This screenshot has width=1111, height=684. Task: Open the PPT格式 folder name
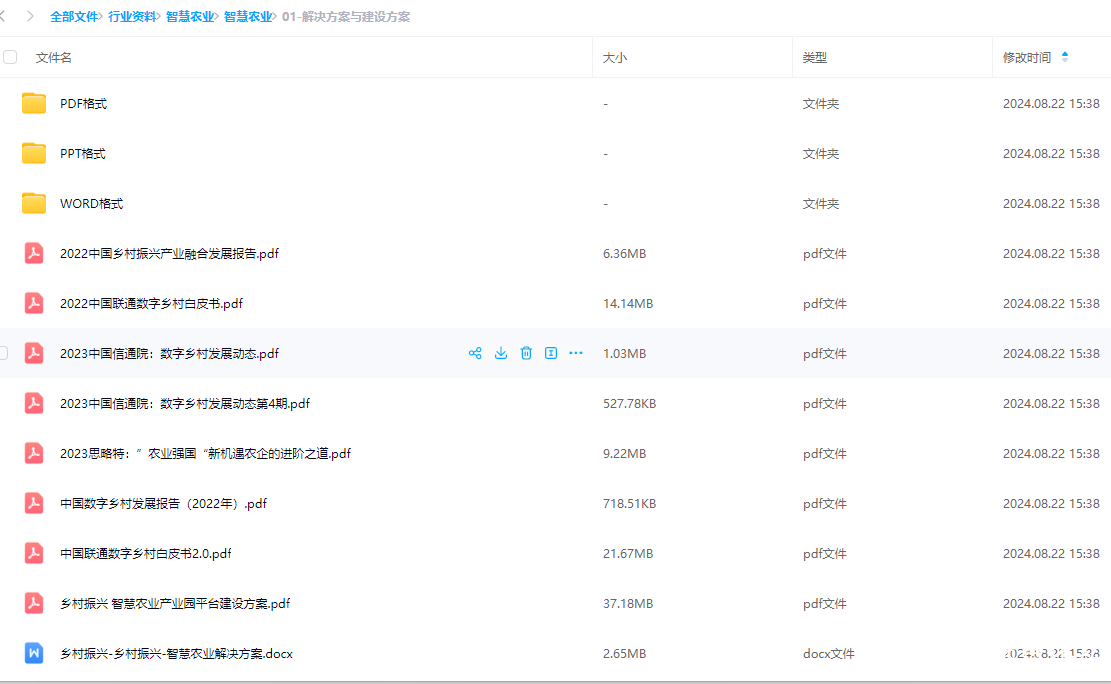click(x=82, y=153)
